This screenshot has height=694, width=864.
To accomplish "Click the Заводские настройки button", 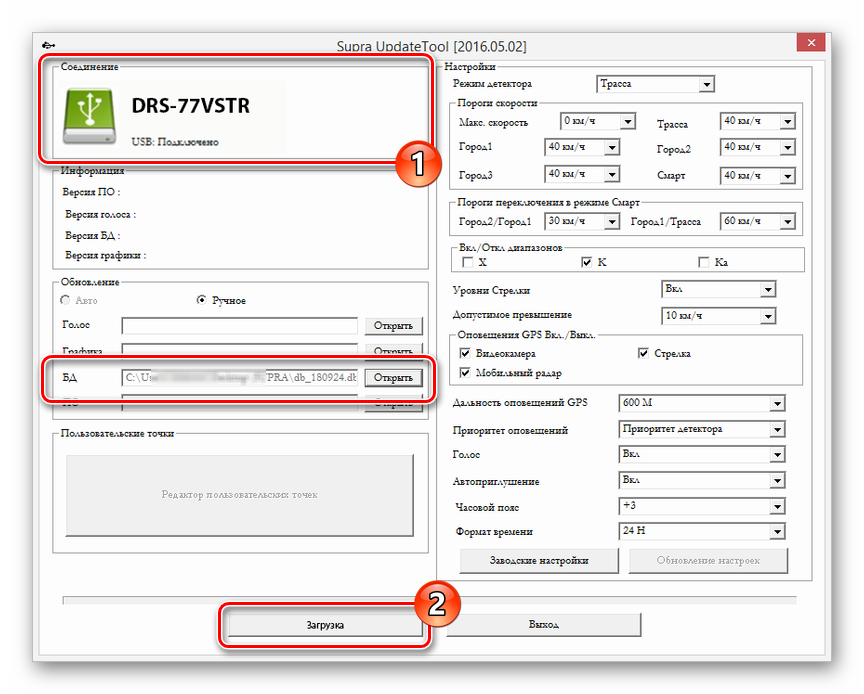I will [x=539, y=561].
